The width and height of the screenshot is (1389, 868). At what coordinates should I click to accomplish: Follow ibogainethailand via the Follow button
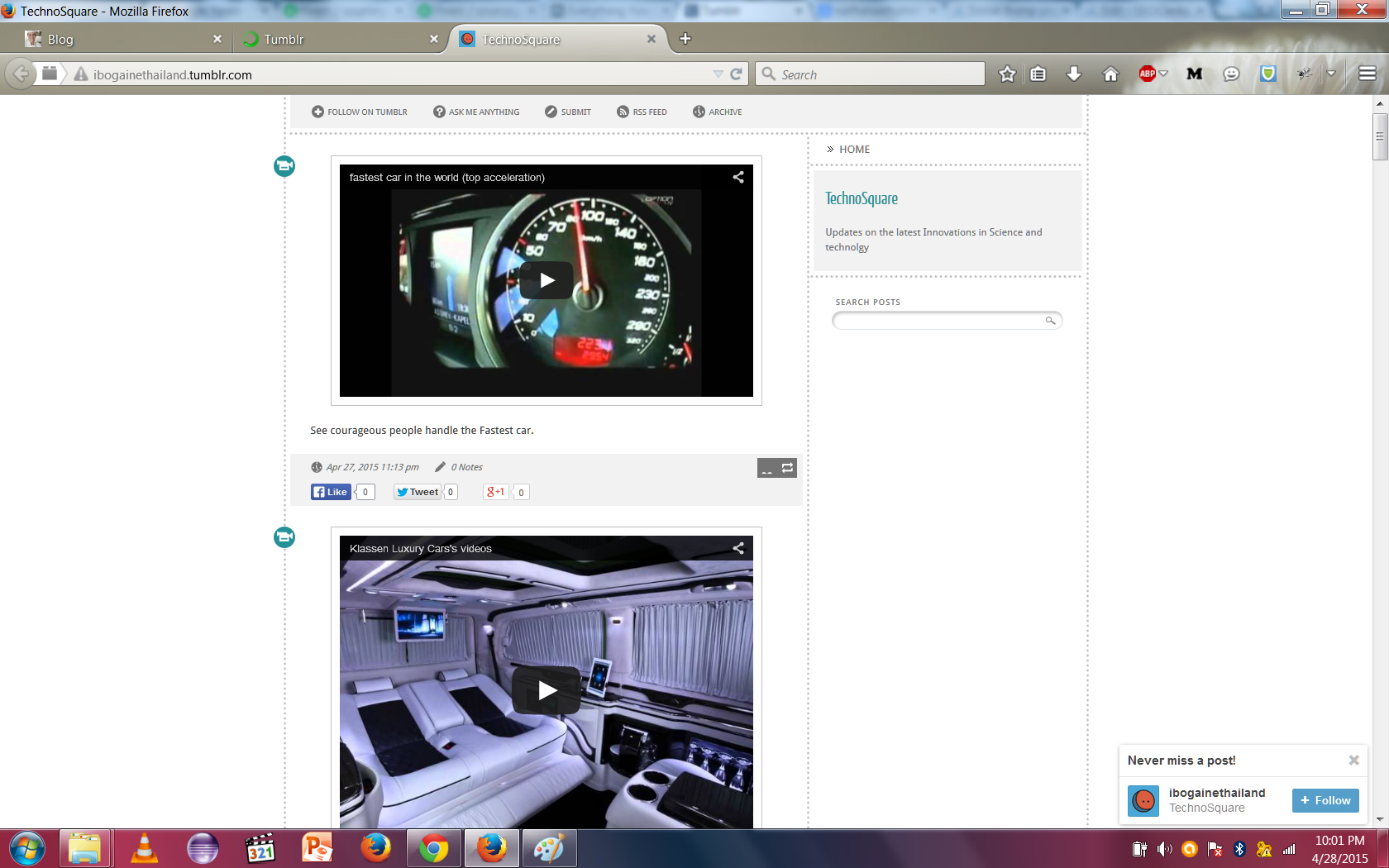point(1325,800)
